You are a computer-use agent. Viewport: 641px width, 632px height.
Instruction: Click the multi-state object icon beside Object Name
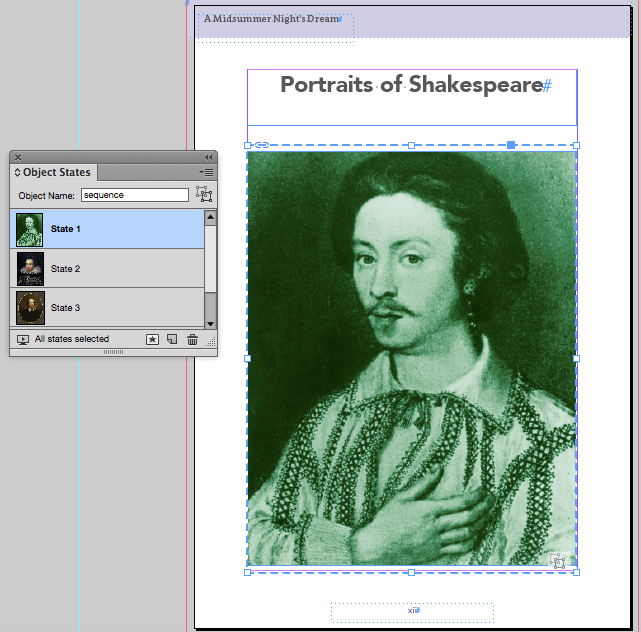coord(204,194)
